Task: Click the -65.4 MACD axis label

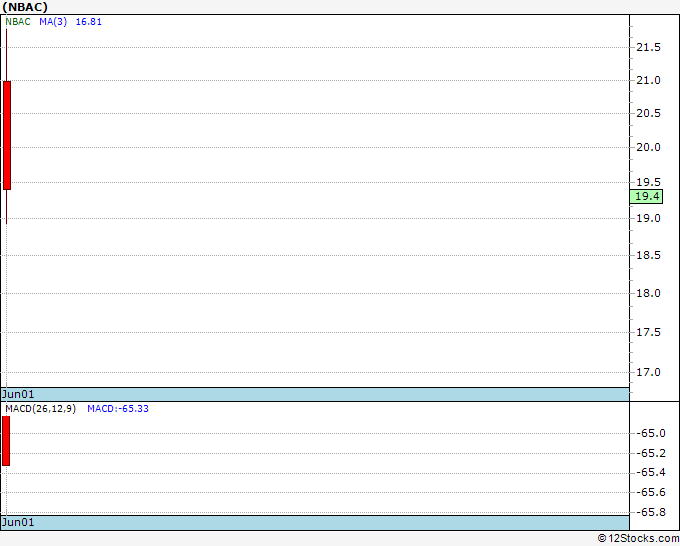Action: tap(651, 472)
